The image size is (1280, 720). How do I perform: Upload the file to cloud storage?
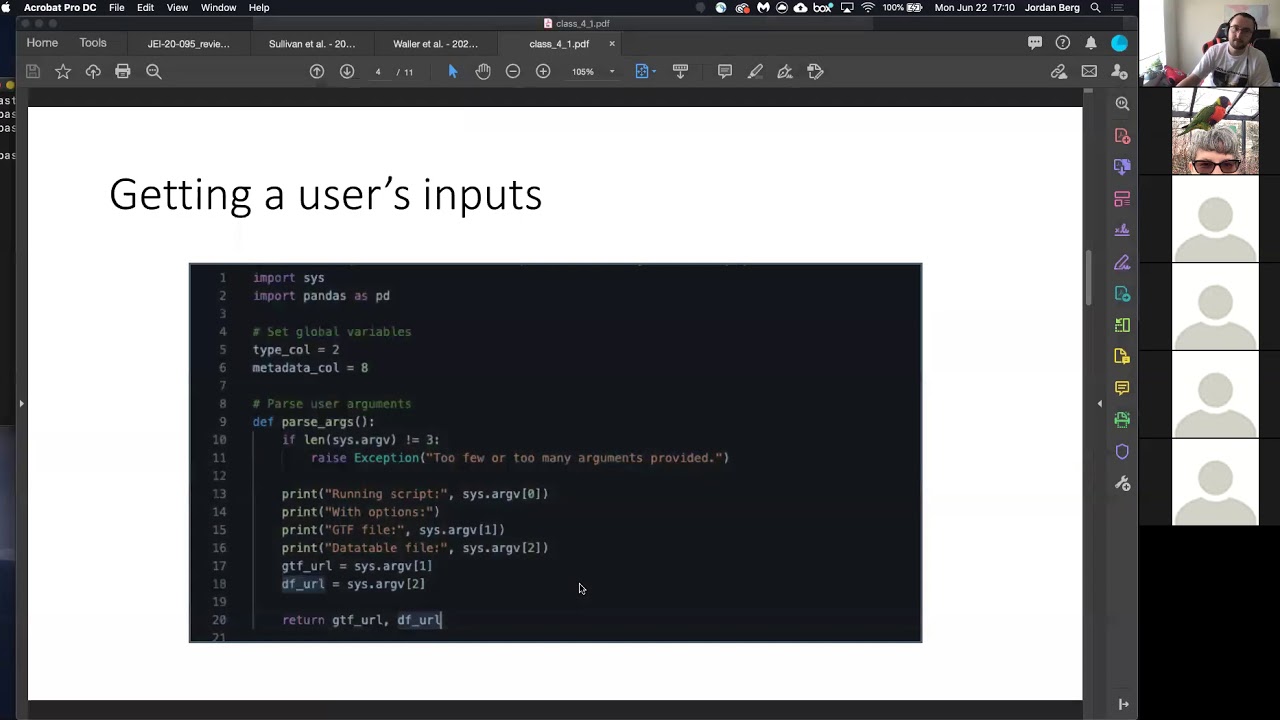coord(93,71)
